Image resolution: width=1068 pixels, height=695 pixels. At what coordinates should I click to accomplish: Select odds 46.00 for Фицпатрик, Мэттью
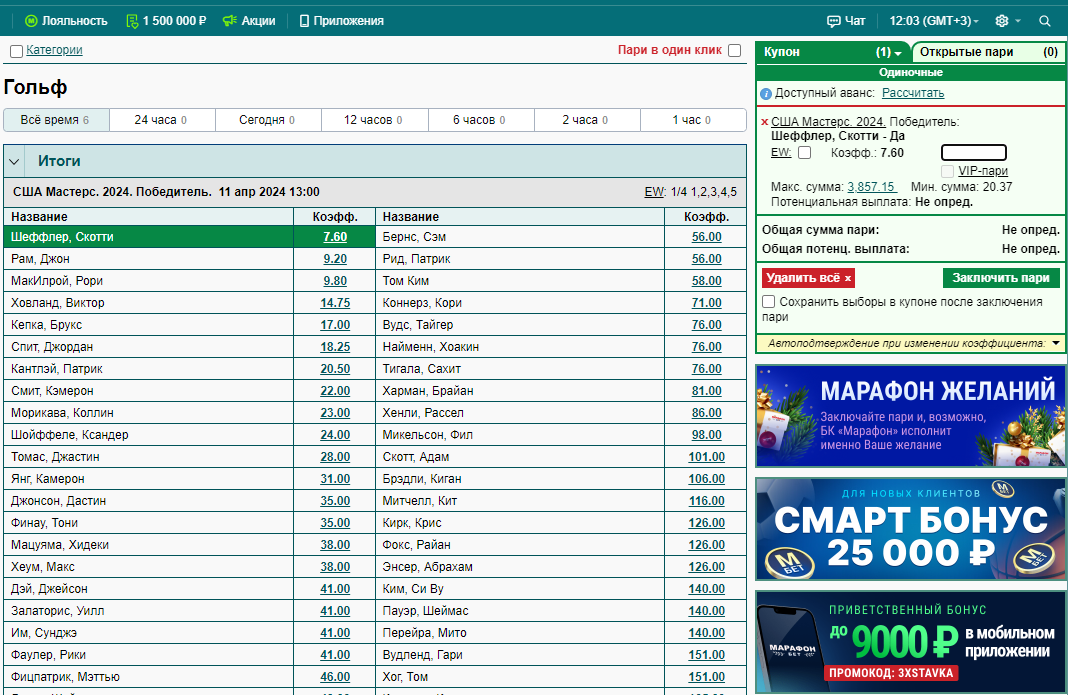click(x=335, y=677)
